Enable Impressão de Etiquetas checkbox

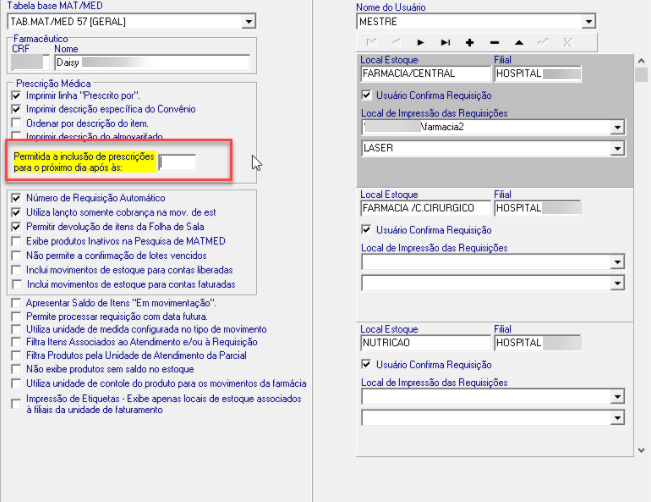[16, 404]
